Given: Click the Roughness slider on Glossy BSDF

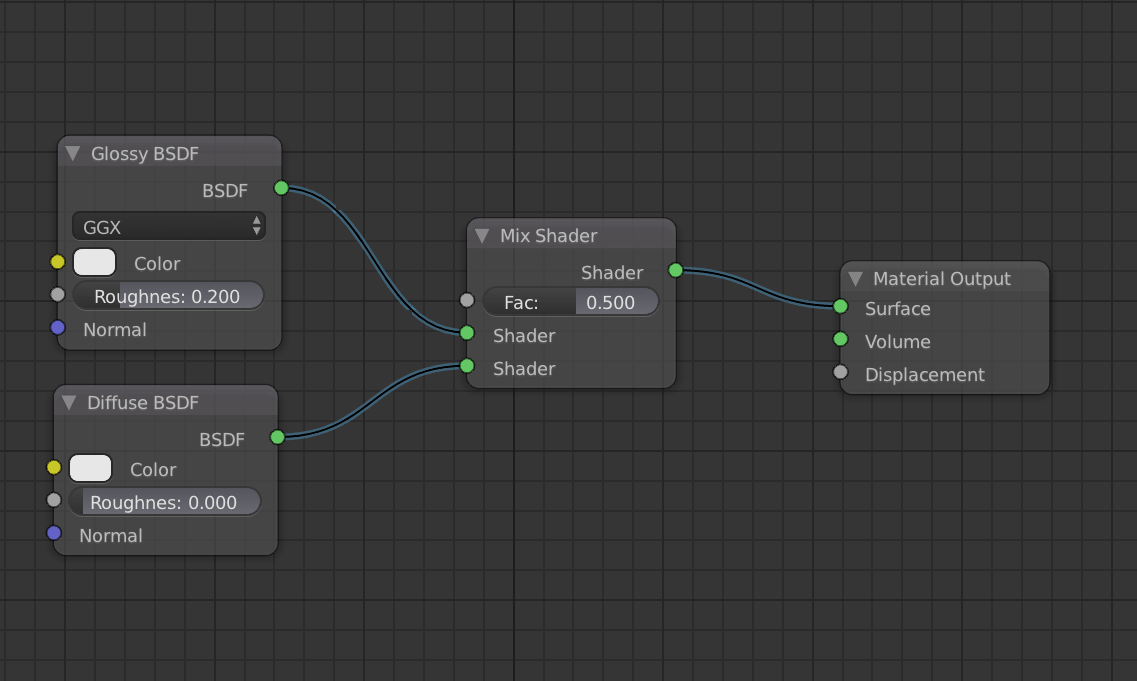Looking at the screenshot, I should coord(168,295).
